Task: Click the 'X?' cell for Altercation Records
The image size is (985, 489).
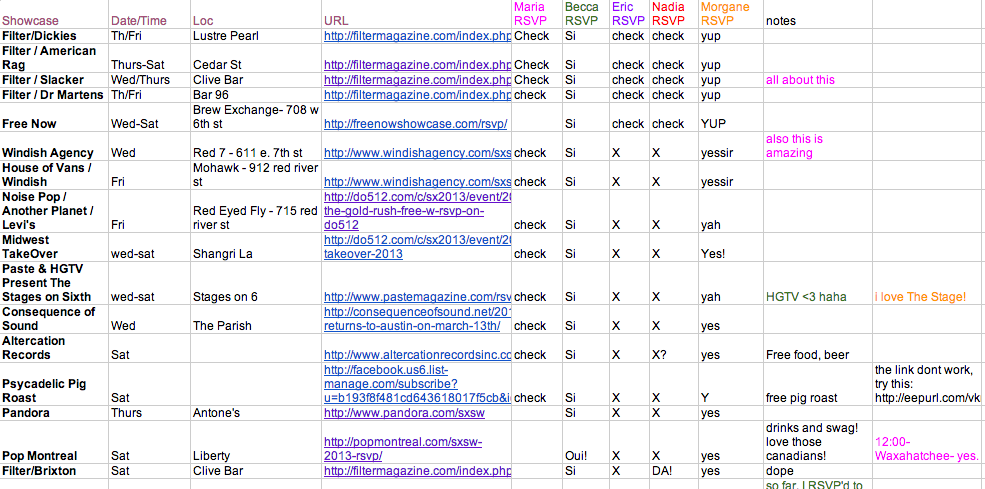Action: [x=659, y=355]
